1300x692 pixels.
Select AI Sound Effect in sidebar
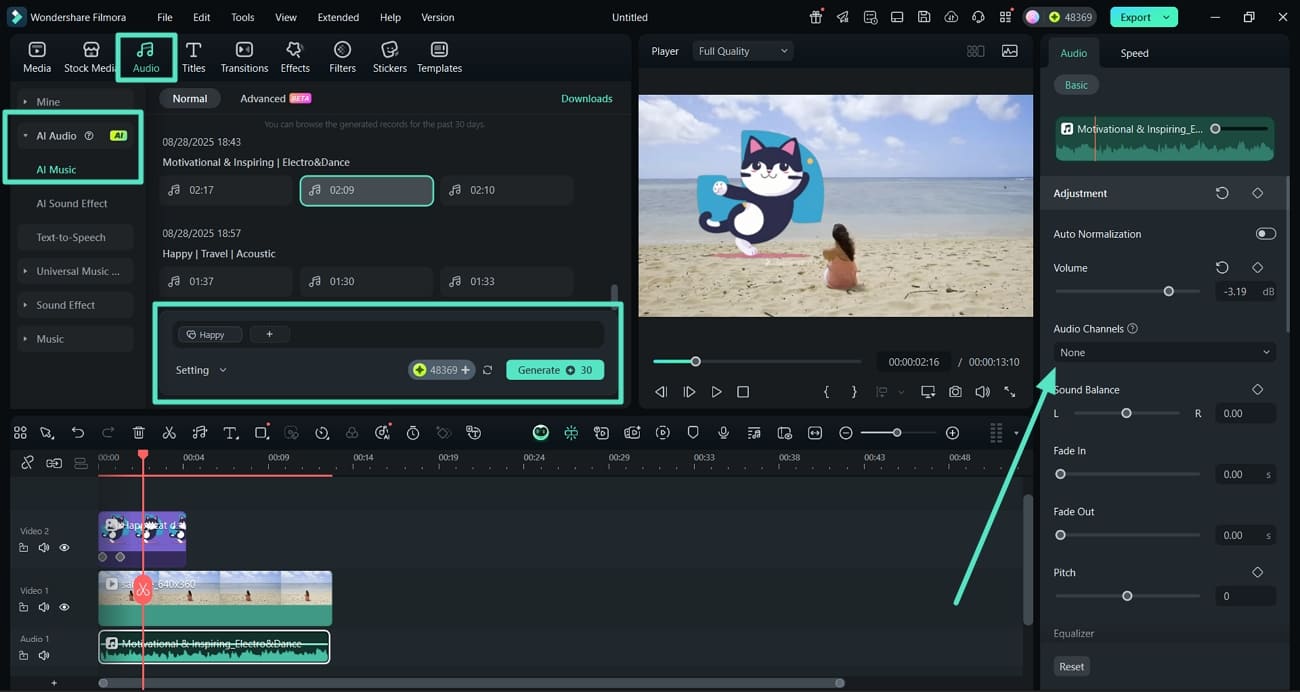click(x=72, y=203)
